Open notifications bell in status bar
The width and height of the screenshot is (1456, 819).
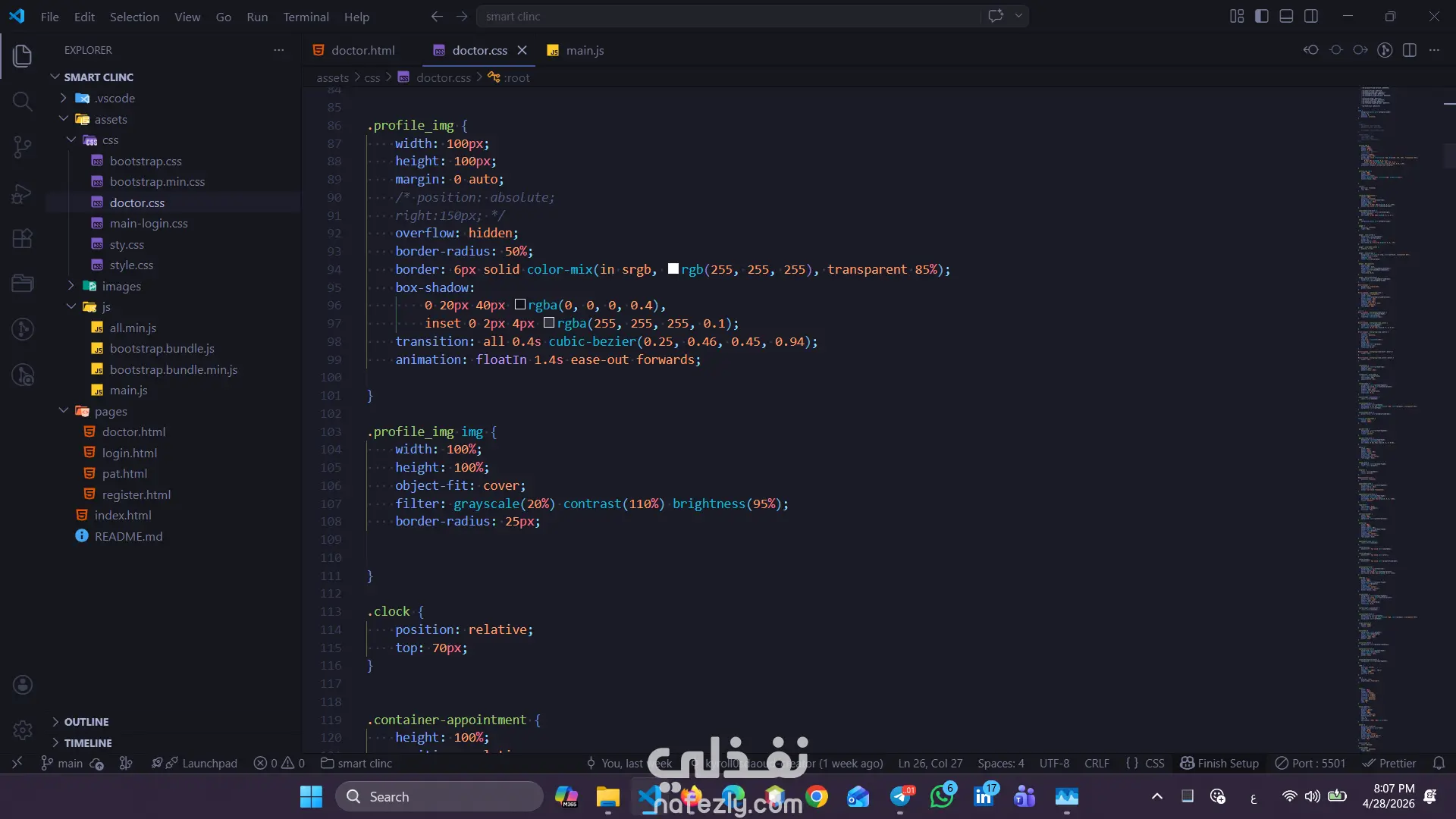click(x=1439, y=764)
